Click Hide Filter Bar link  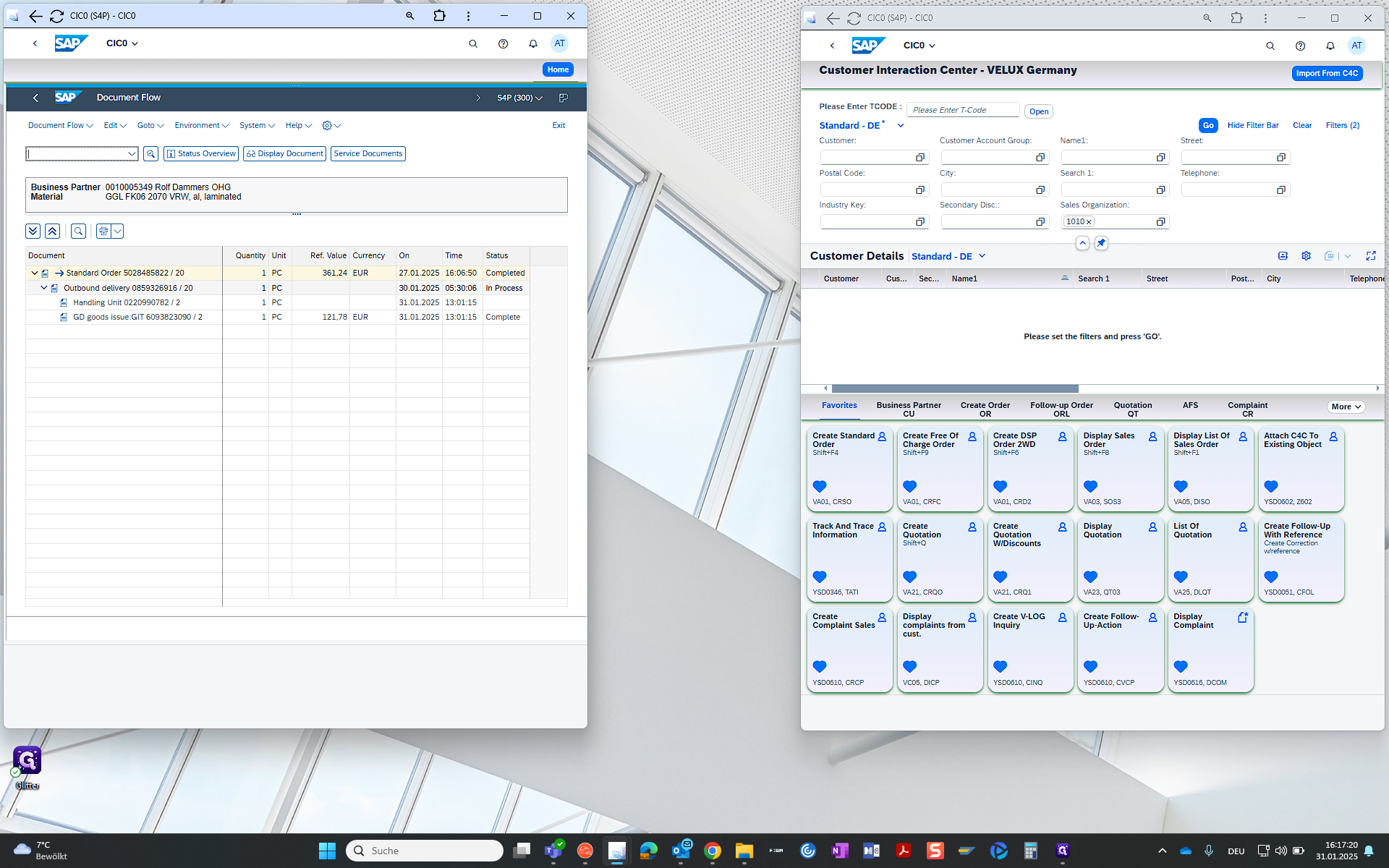pyautogui.click(x=1253, y=126)
